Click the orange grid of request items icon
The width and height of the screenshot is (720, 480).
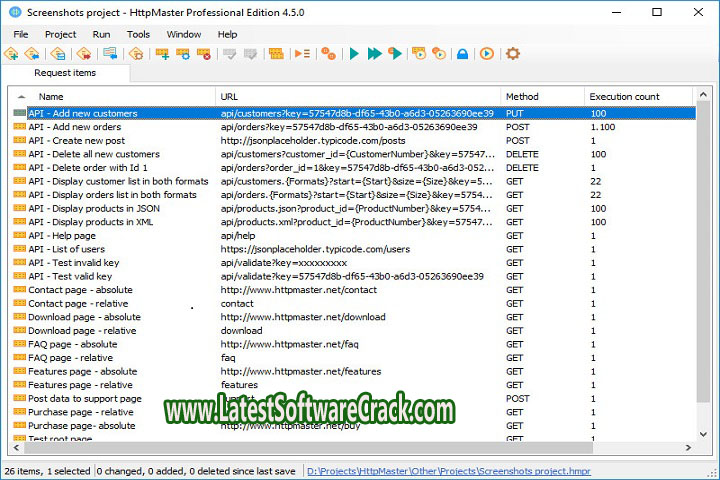click(276, 54)
